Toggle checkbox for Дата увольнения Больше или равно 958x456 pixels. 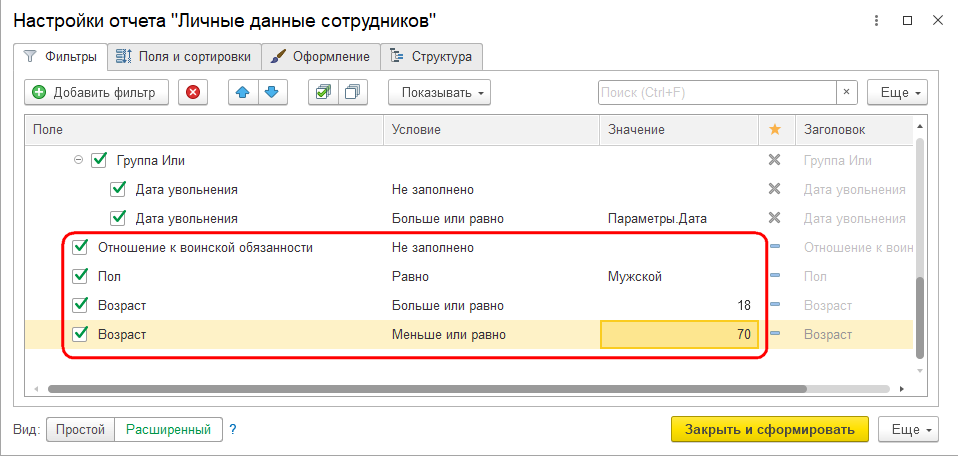pyautogui.click(x=118, y=218)
